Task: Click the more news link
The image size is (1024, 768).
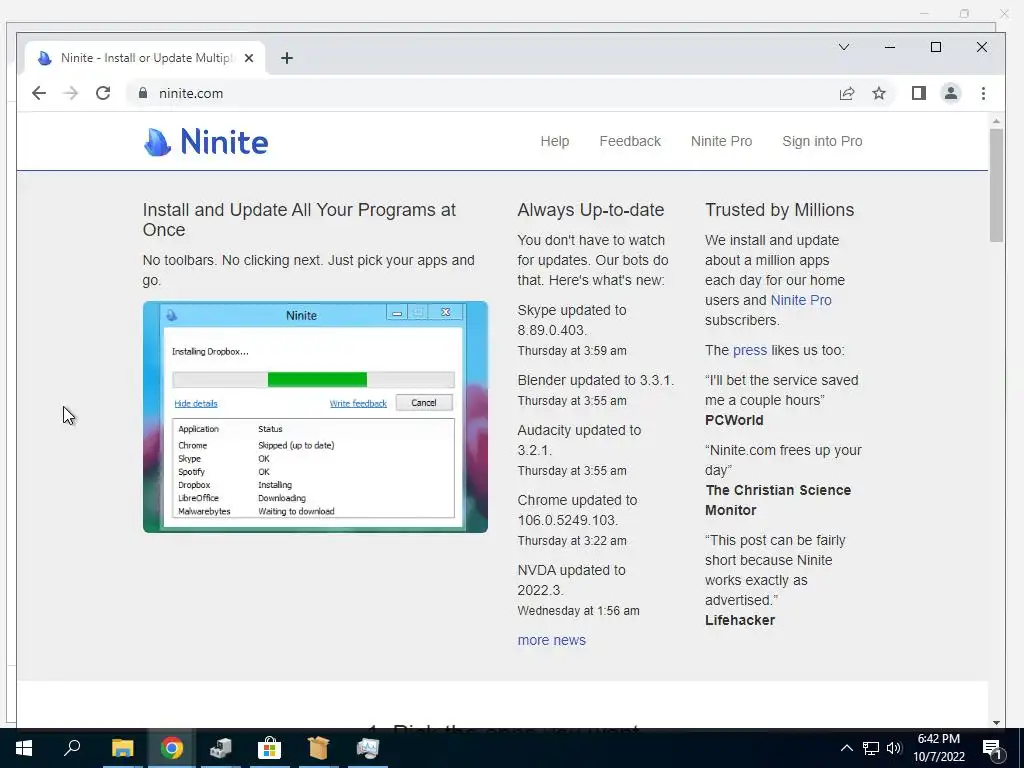Action: [x=552, y=640]
